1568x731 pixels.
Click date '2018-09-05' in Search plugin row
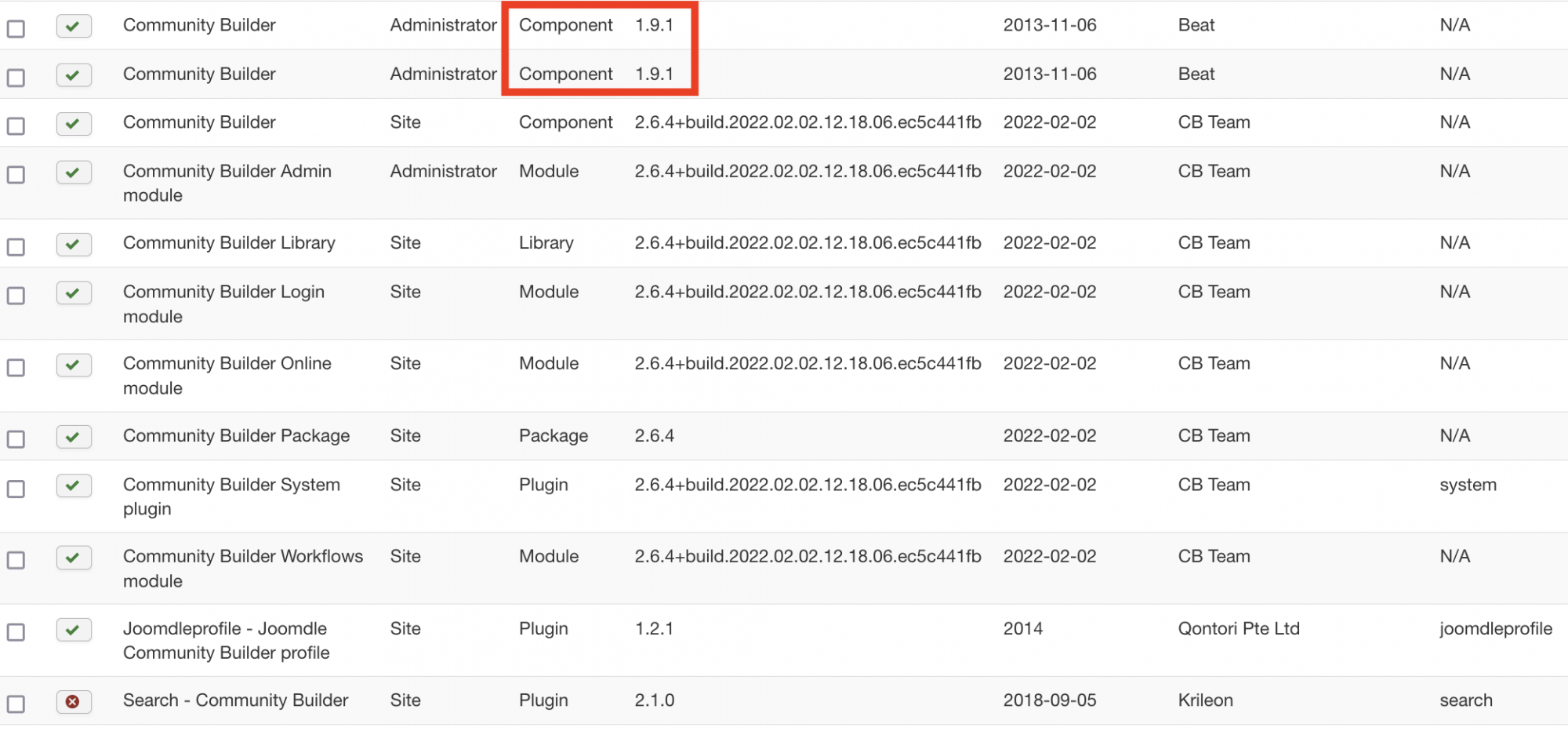coord(1050,700)
